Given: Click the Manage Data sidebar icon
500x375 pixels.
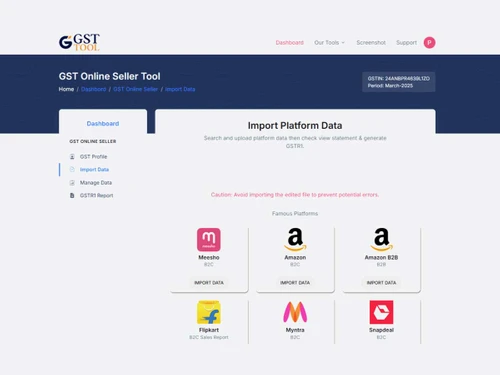Looking at the screenshot, I should [x=72, y=183].
